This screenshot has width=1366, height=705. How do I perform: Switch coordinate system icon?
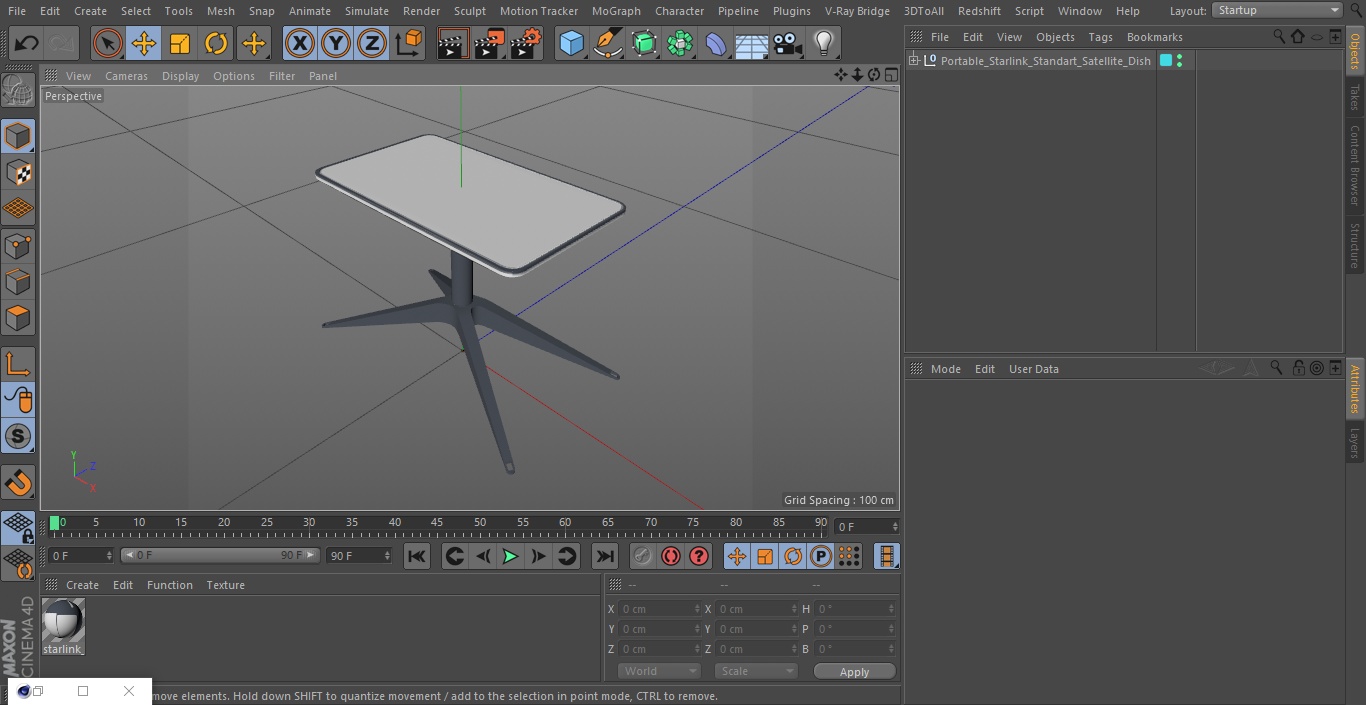[409, 43]
